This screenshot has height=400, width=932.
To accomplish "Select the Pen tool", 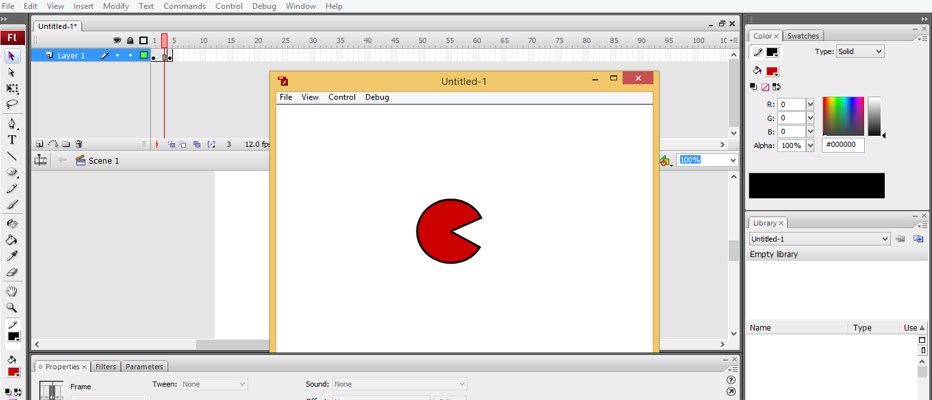I will click(x=11, y=124).
